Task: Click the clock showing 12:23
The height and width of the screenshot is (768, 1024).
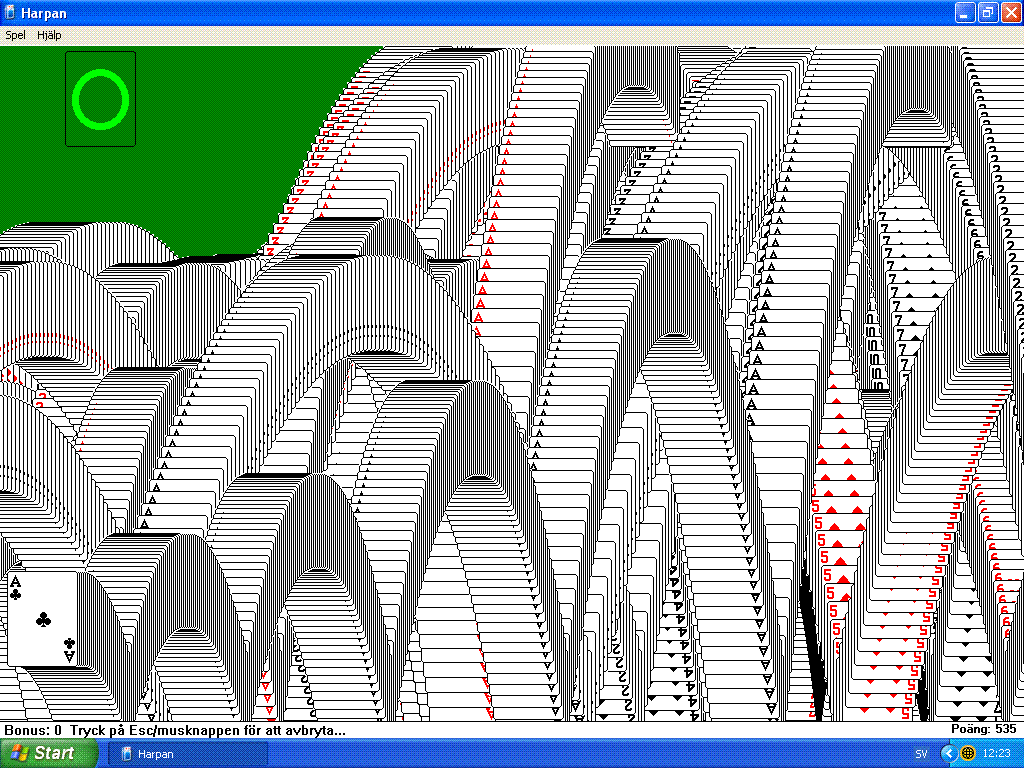Action: click(x=996, y=754)
